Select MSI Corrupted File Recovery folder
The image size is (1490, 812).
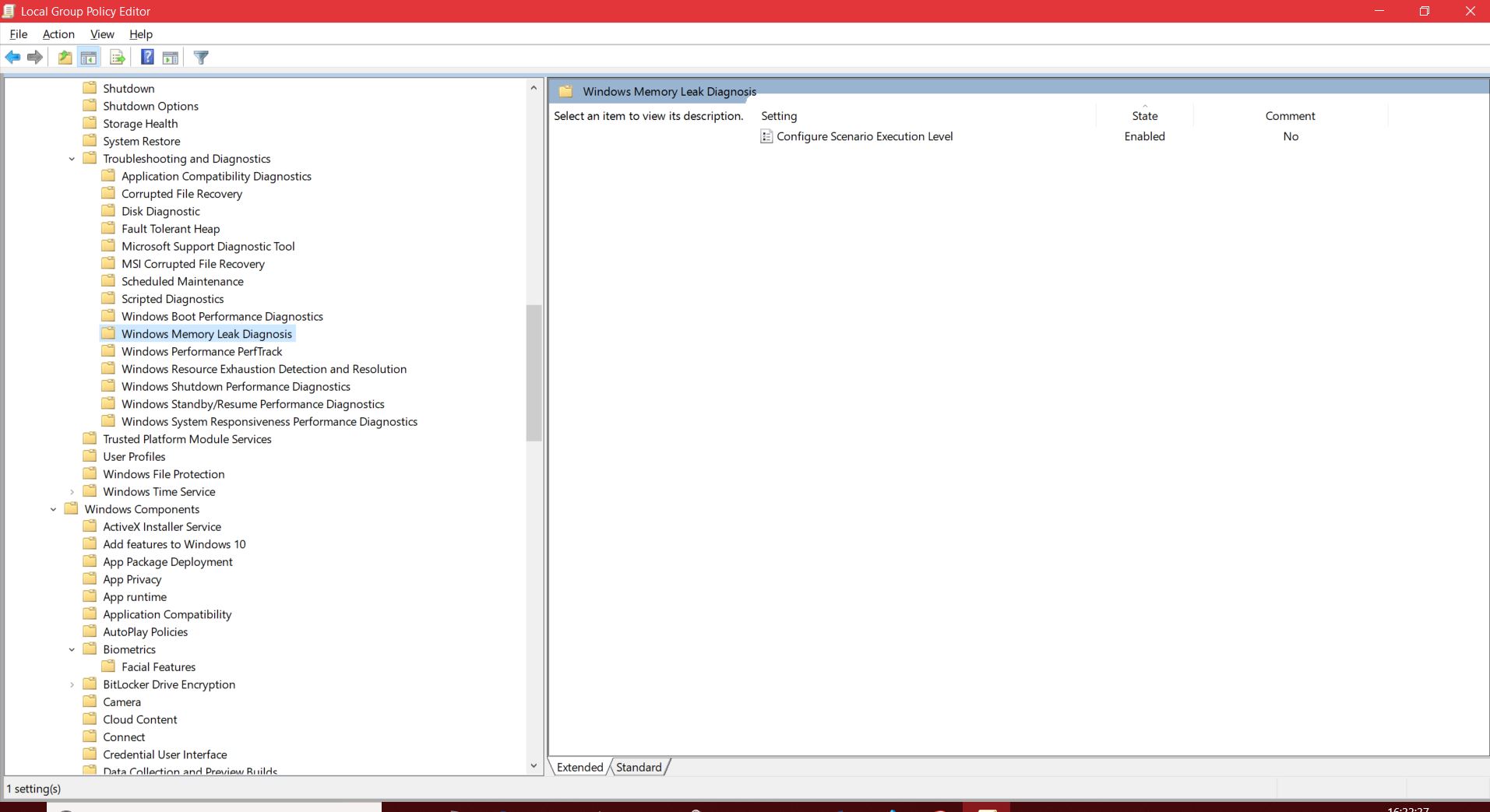(193, 264)
